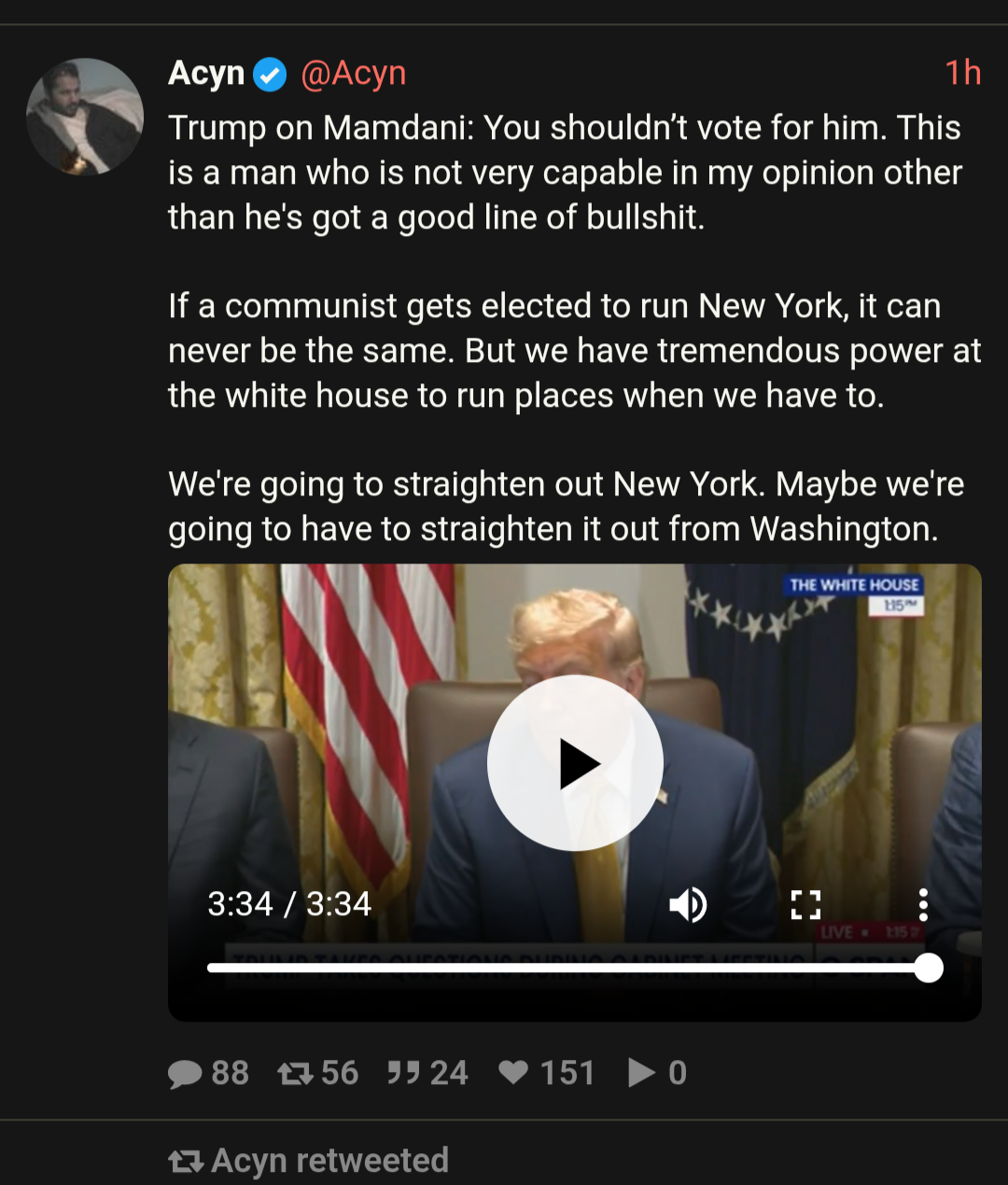
Task: Like the post via the heart icon
Action: pos(513,1072)
